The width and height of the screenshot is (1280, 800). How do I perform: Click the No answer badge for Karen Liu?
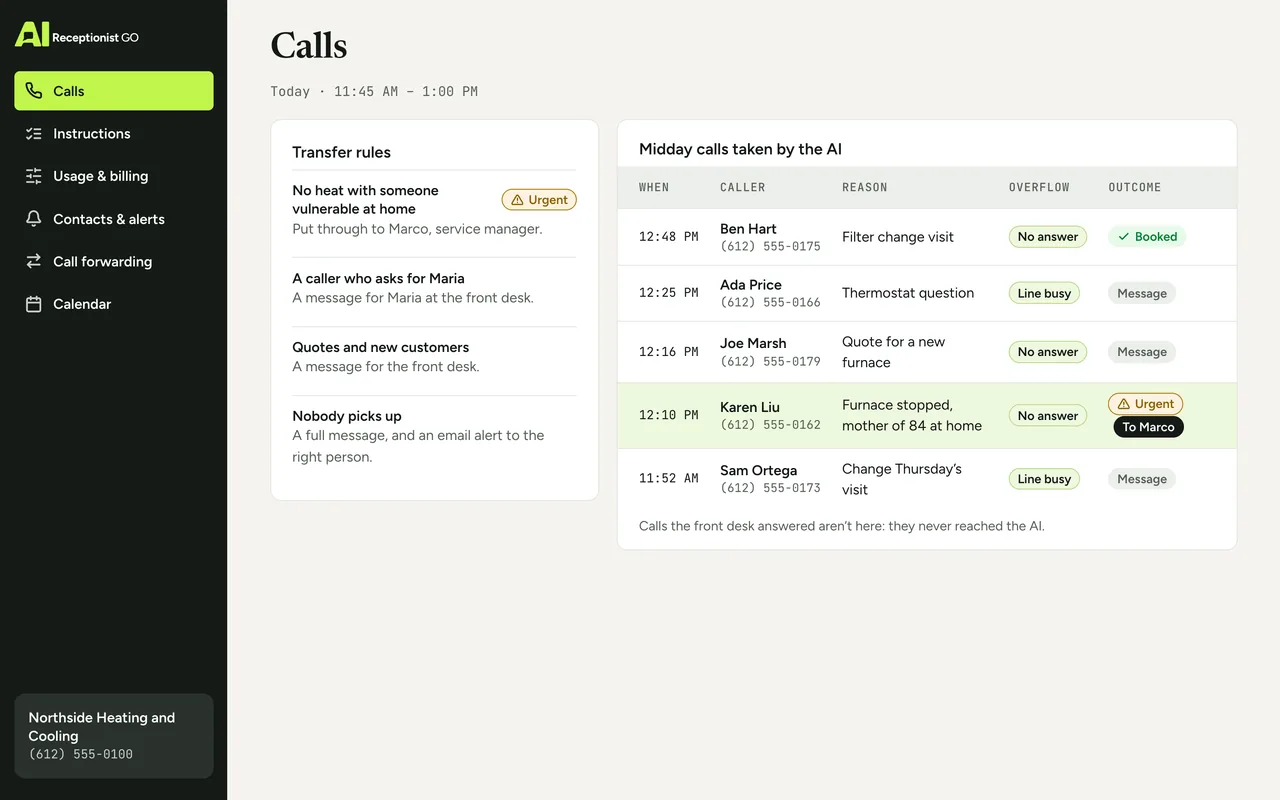[x=1048, y=416]
